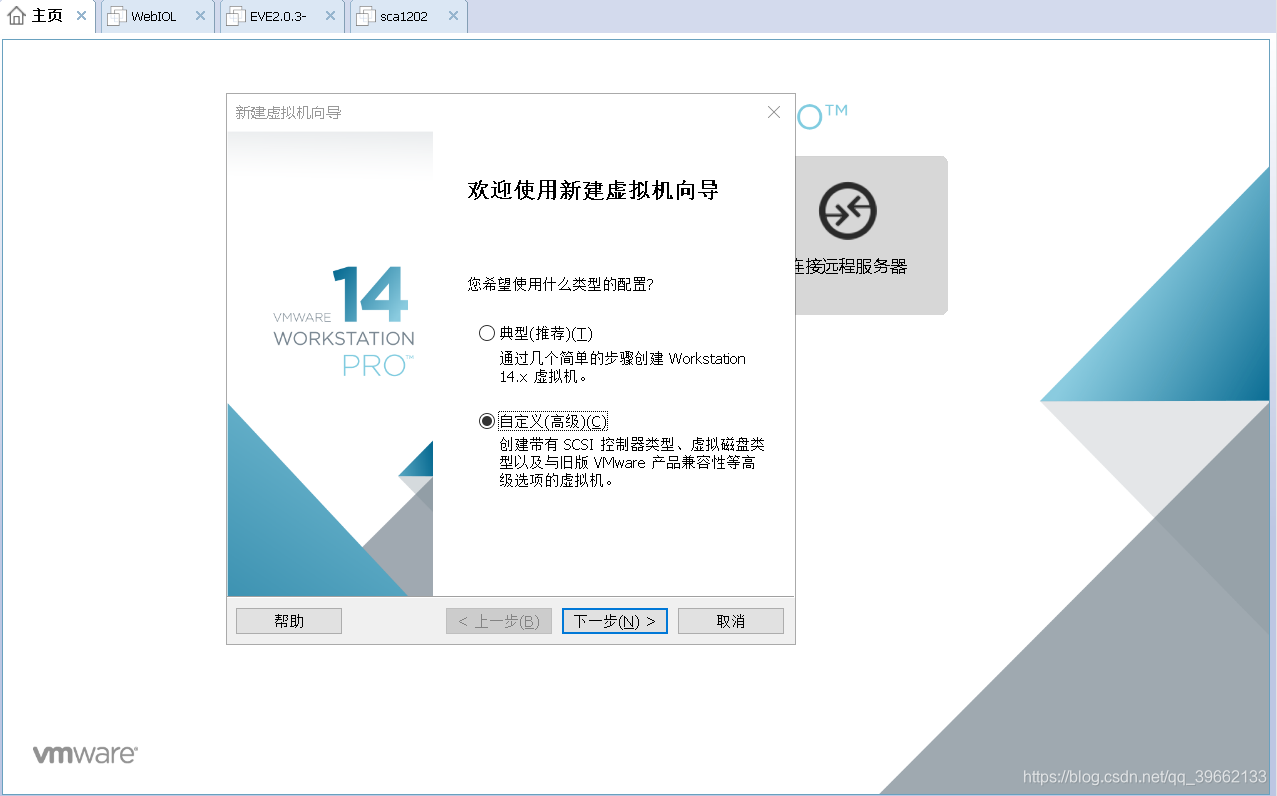Click the VM icon on EVE2.0.3- tab
Viewport: 1277px width, 796px height.
[236, 16]
